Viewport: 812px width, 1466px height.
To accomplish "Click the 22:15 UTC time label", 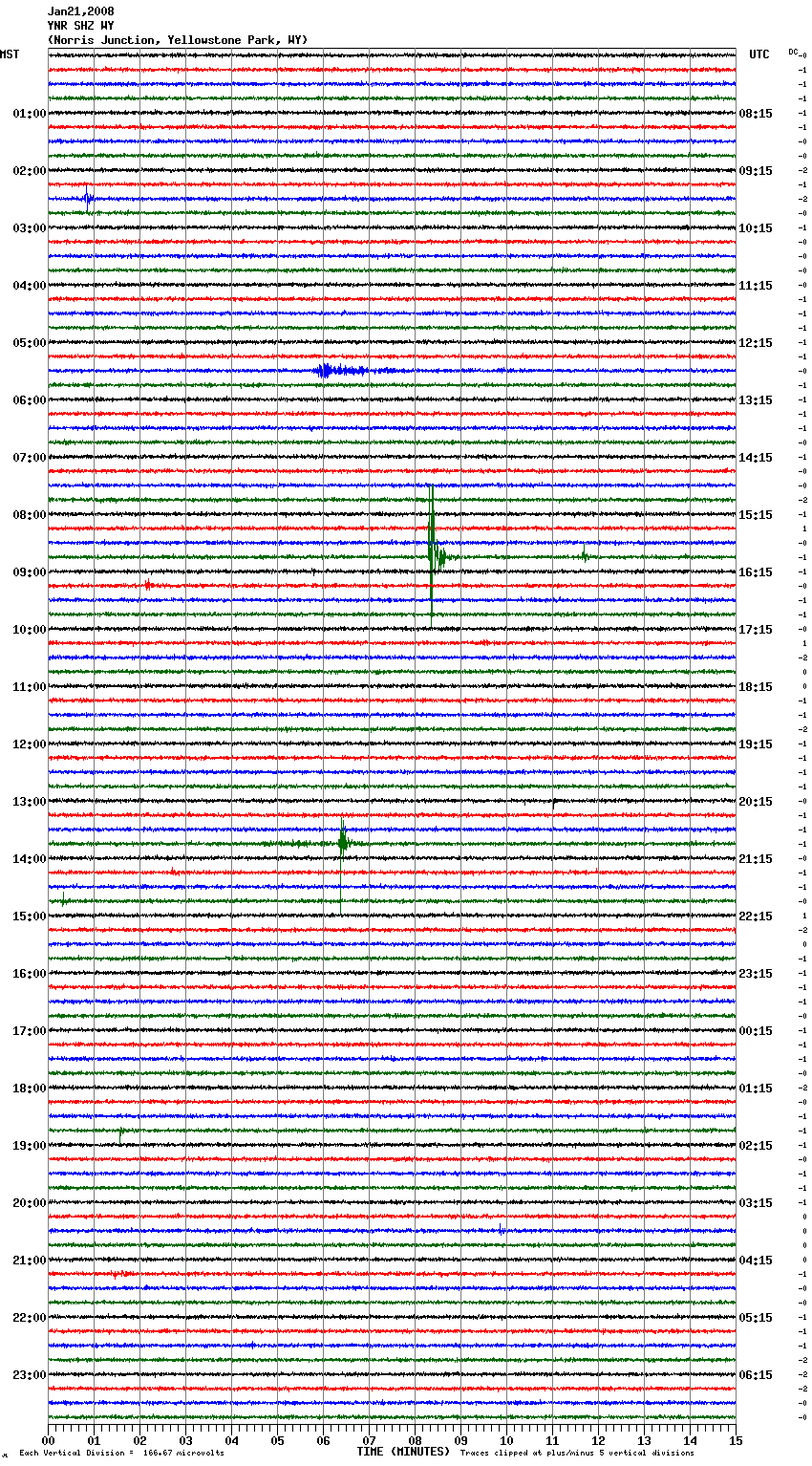I will (756, 916).
